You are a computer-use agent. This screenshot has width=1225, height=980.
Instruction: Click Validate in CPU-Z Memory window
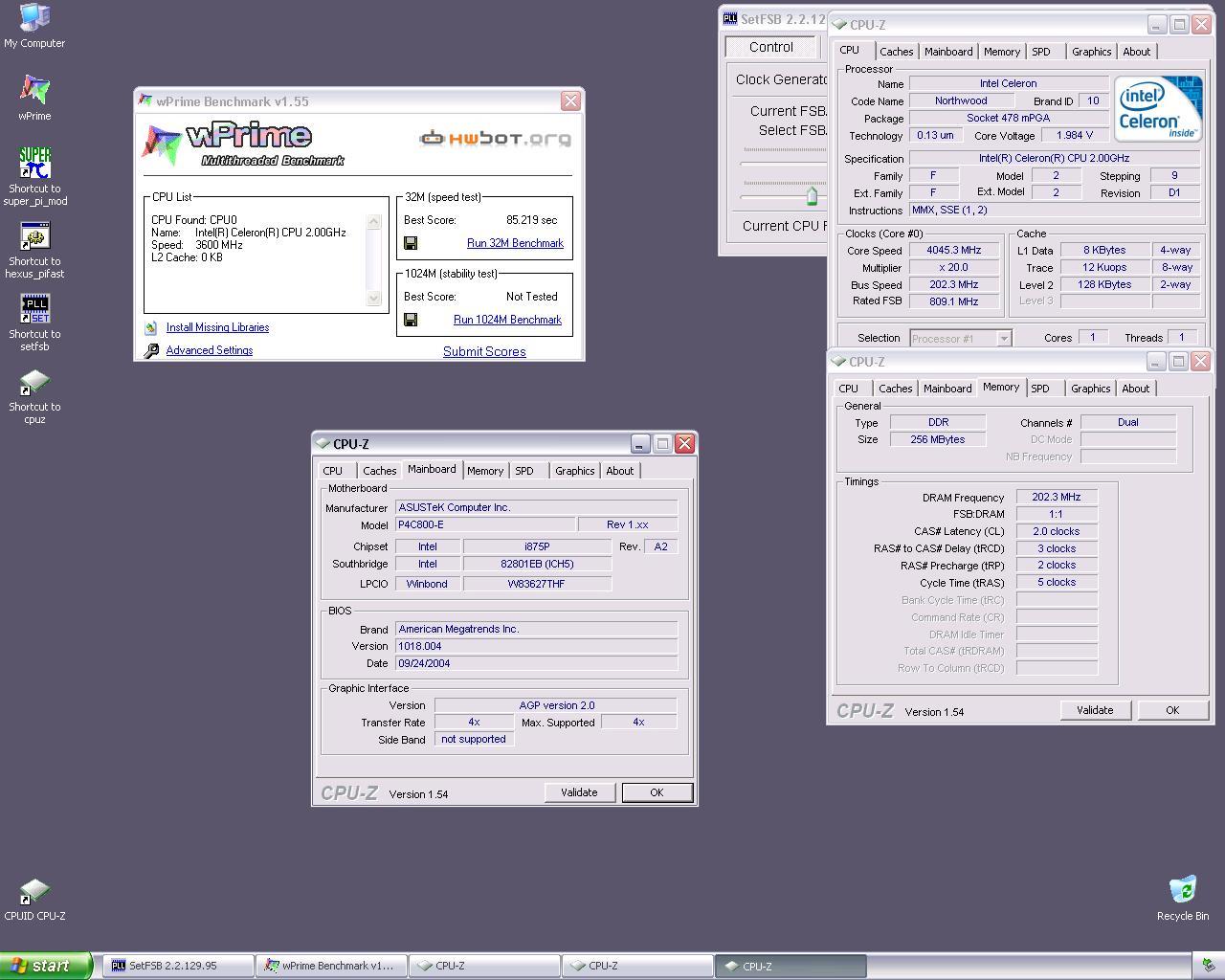1095,710
